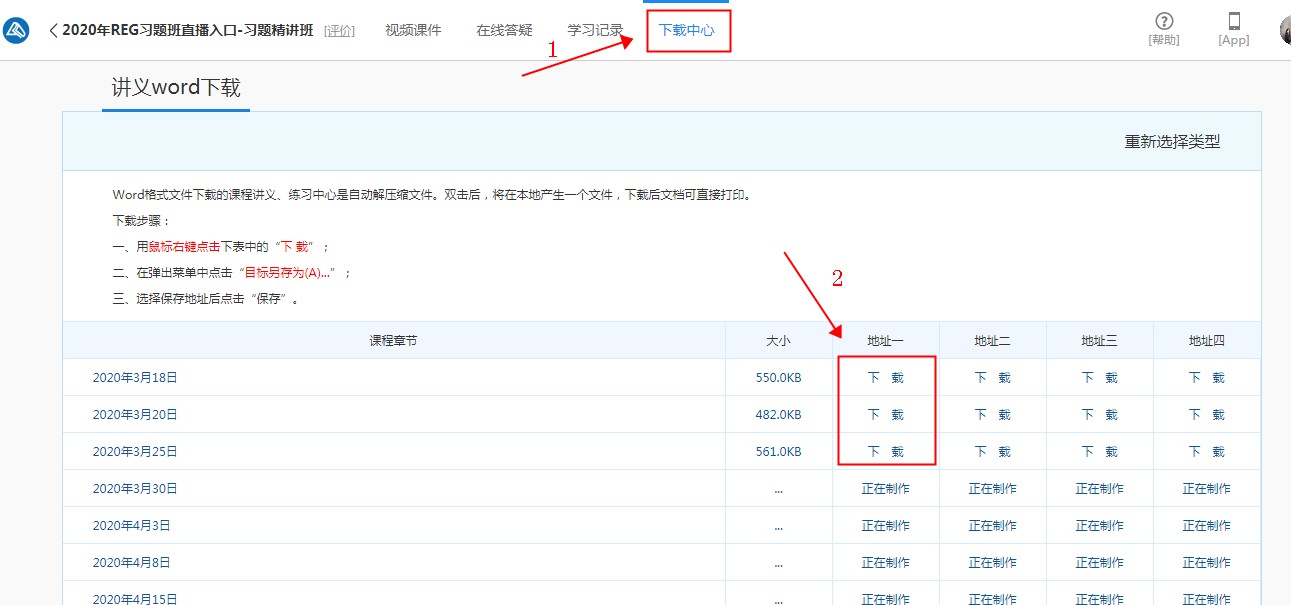1291x605 pixels.
Task: Download 2020年3月18日 file from 地址四
Action: tap(1206, 378)
